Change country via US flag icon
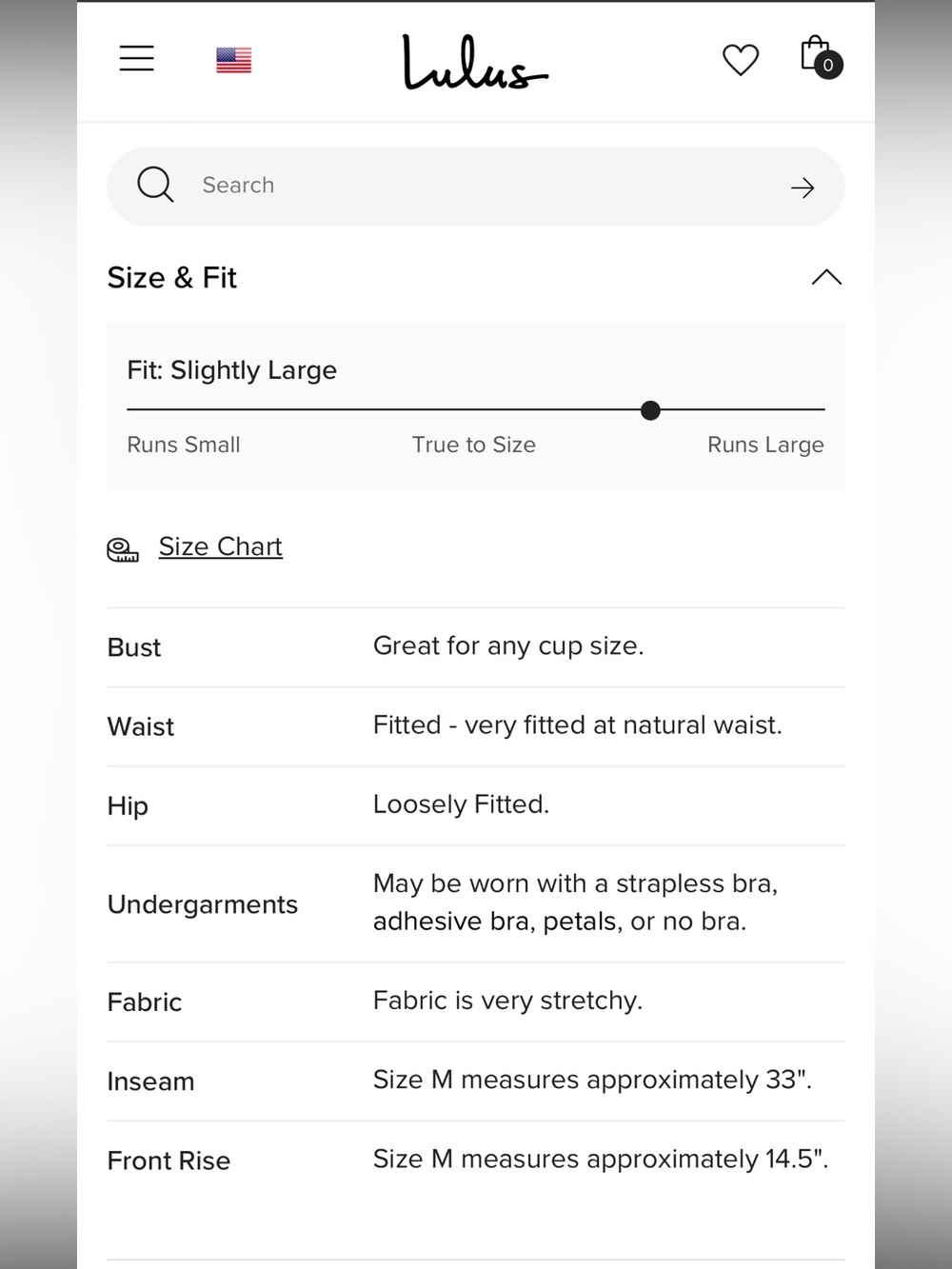Screen dimensions: 952x1269 [x=233, y=60]
